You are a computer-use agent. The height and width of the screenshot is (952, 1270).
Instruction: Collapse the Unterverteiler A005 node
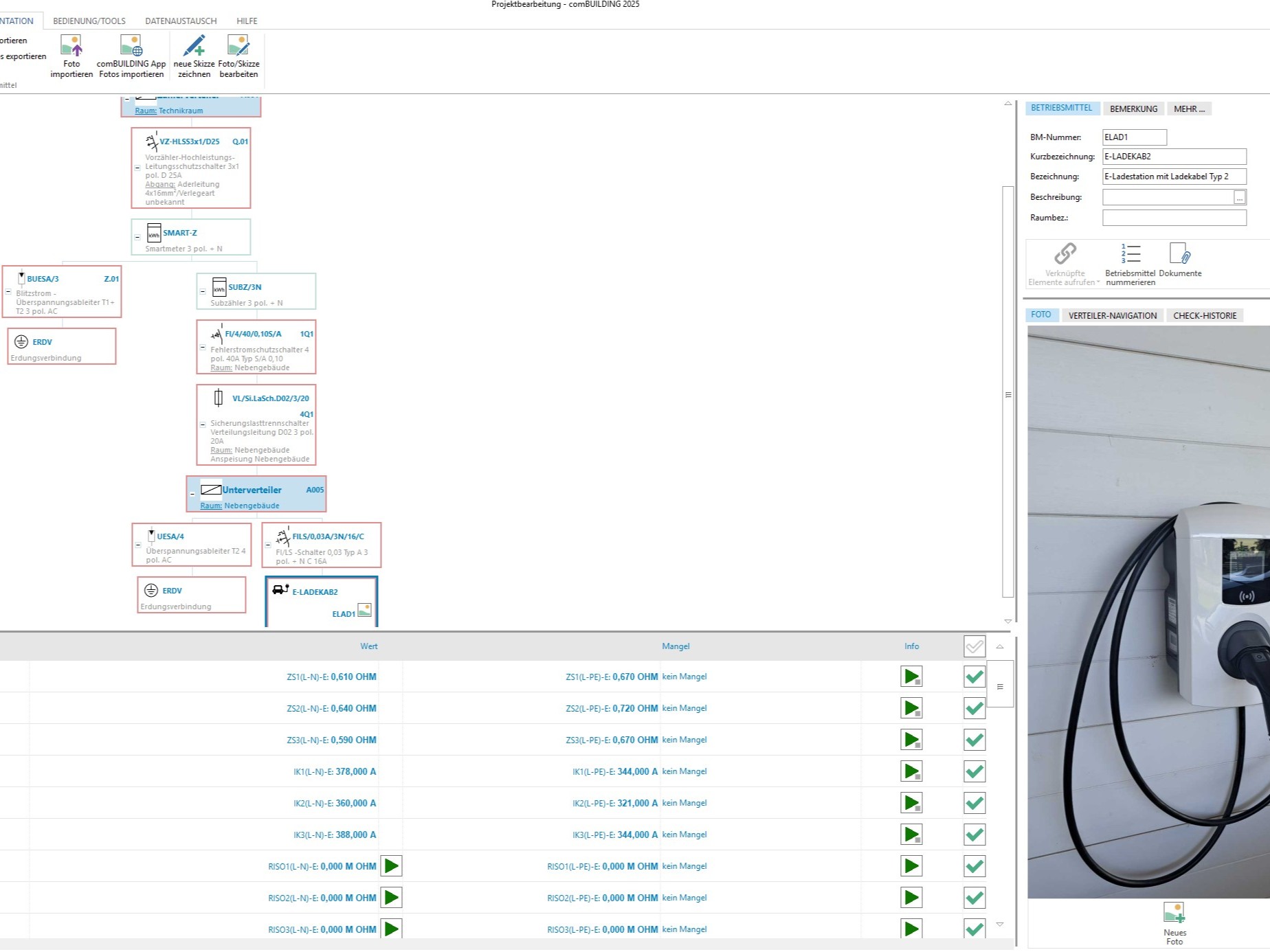192,494
